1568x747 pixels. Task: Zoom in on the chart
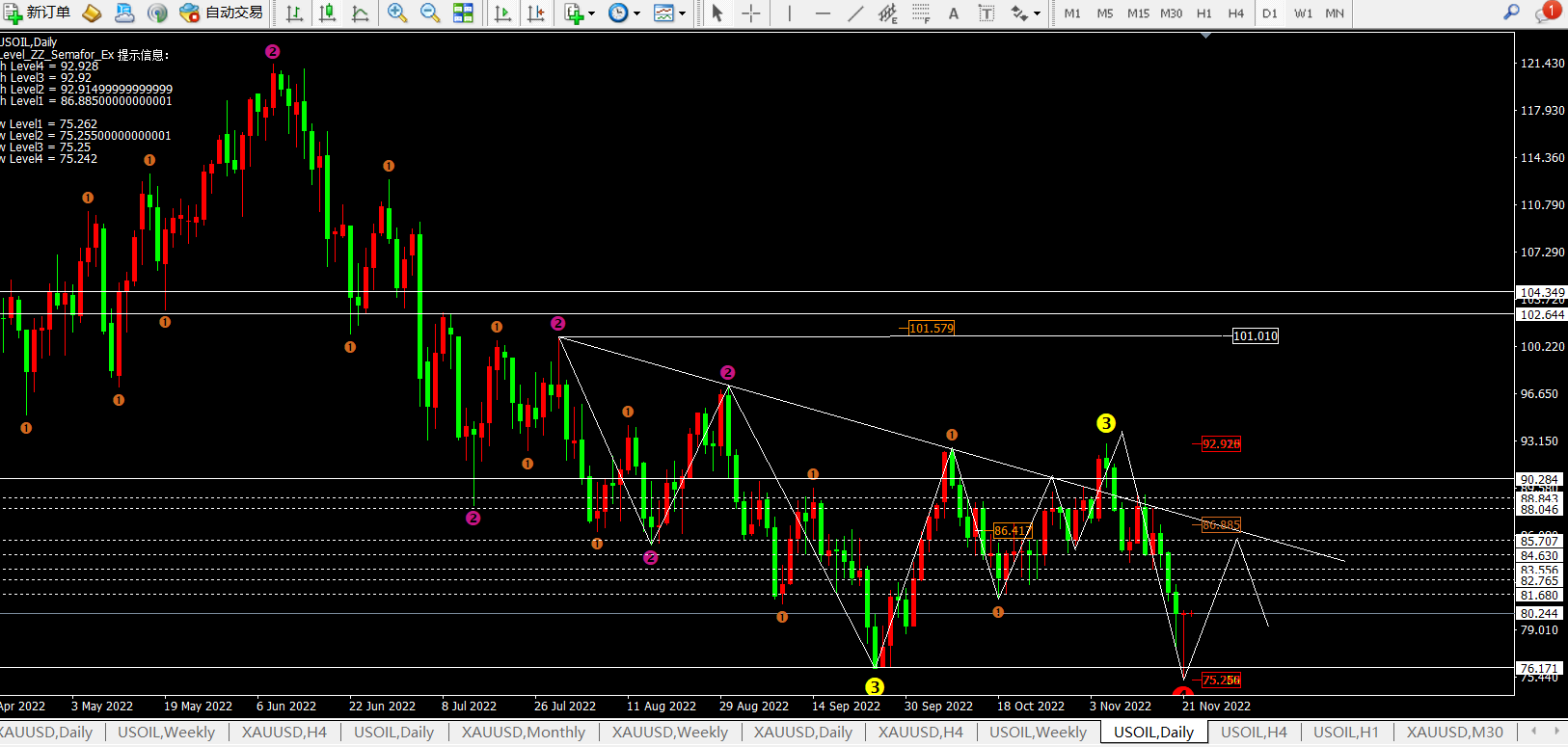[396, 13]
